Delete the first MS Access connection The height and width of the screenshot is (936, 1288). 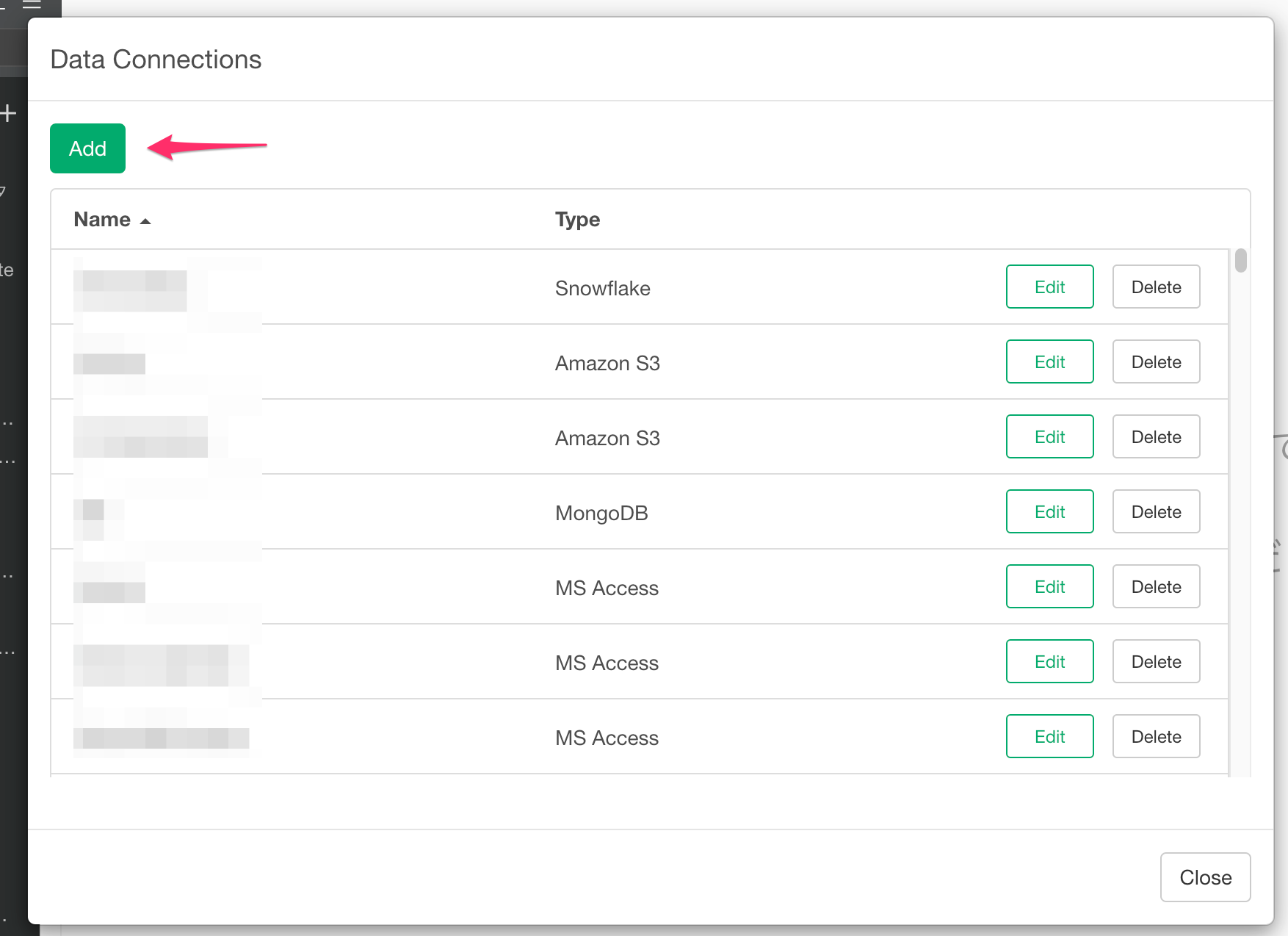[1156, 586]
